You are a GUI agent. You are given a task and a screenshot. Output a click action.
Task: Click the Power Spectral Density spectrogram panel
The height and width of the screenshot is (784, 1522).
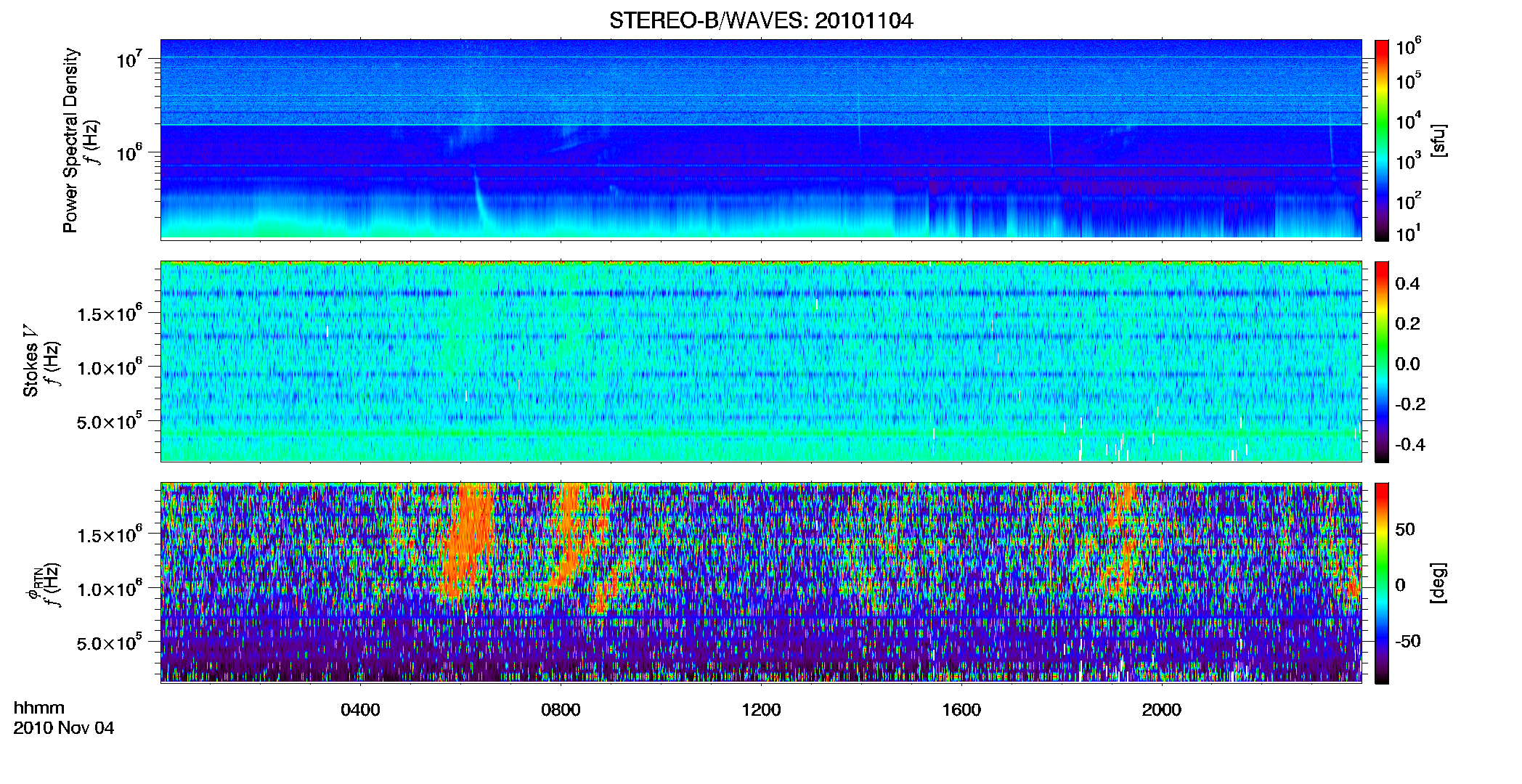[x=761, y=139]
